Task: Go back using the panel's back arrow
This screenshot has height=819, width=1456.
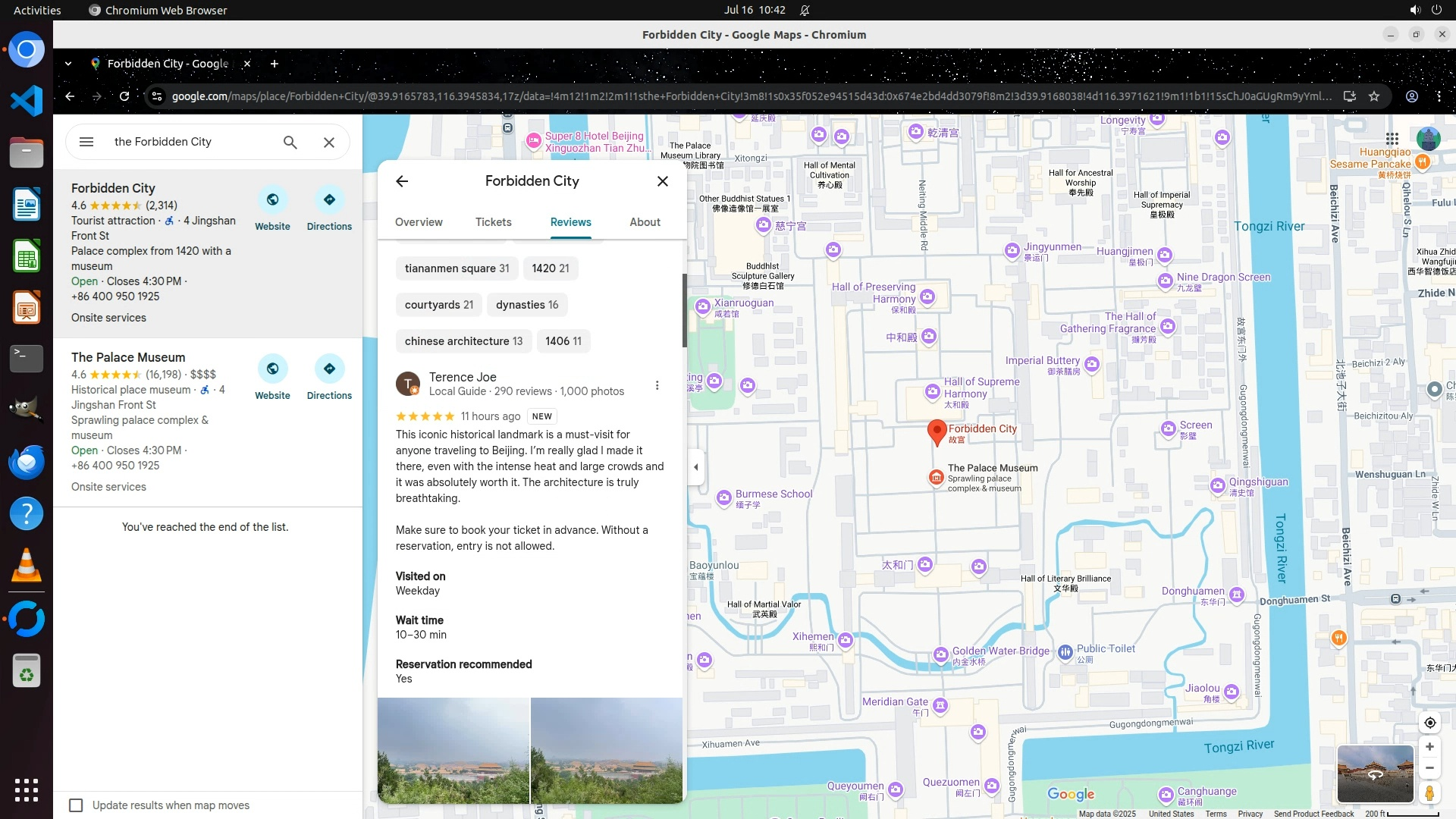Action: point(402,181)
